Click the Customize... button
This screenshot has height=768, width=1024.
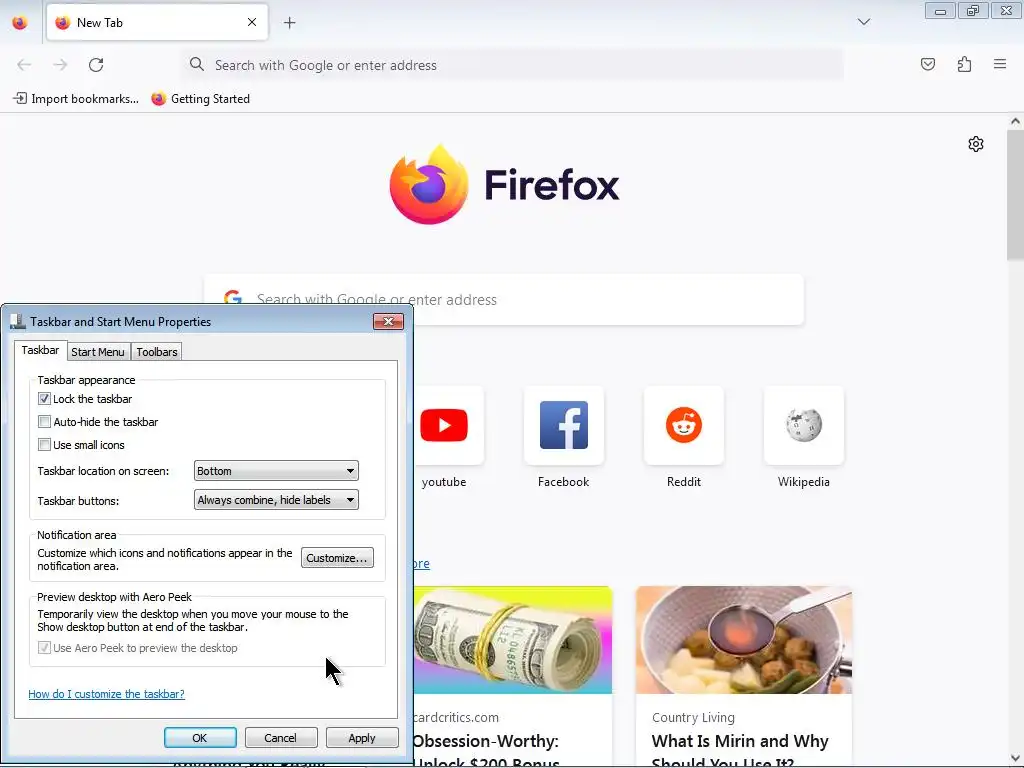click(337, 558)
